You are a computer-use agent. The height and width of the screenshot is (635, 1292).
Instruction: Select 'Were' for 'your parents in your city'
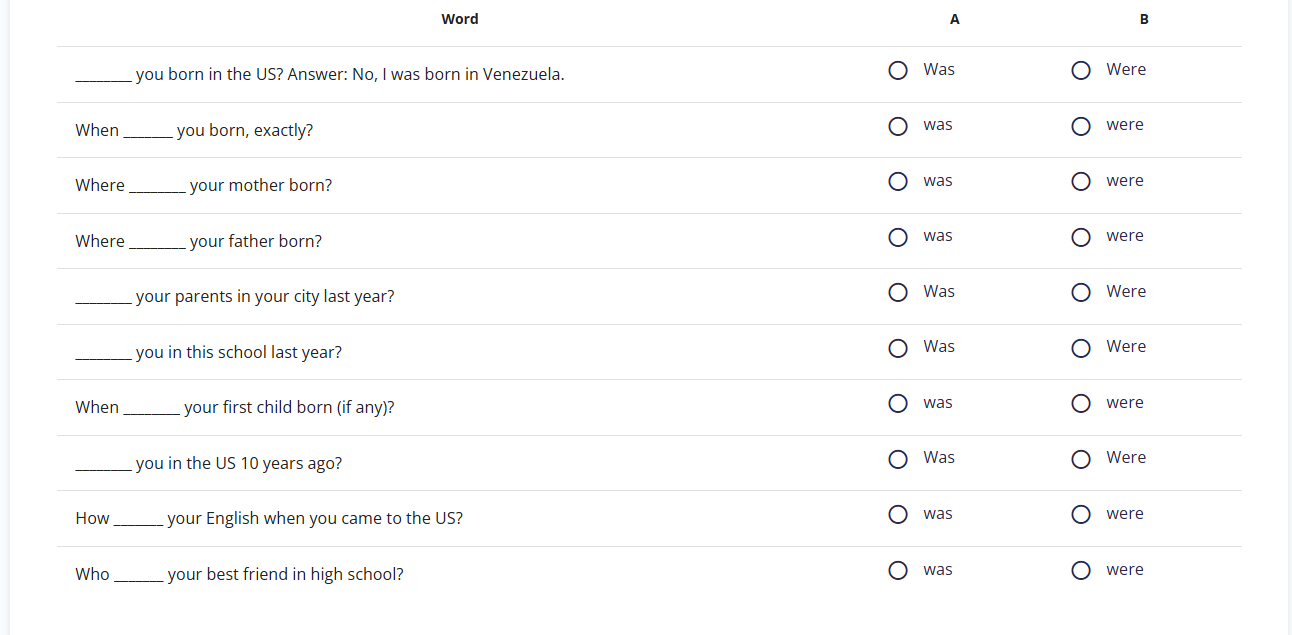click(1081, 292)
